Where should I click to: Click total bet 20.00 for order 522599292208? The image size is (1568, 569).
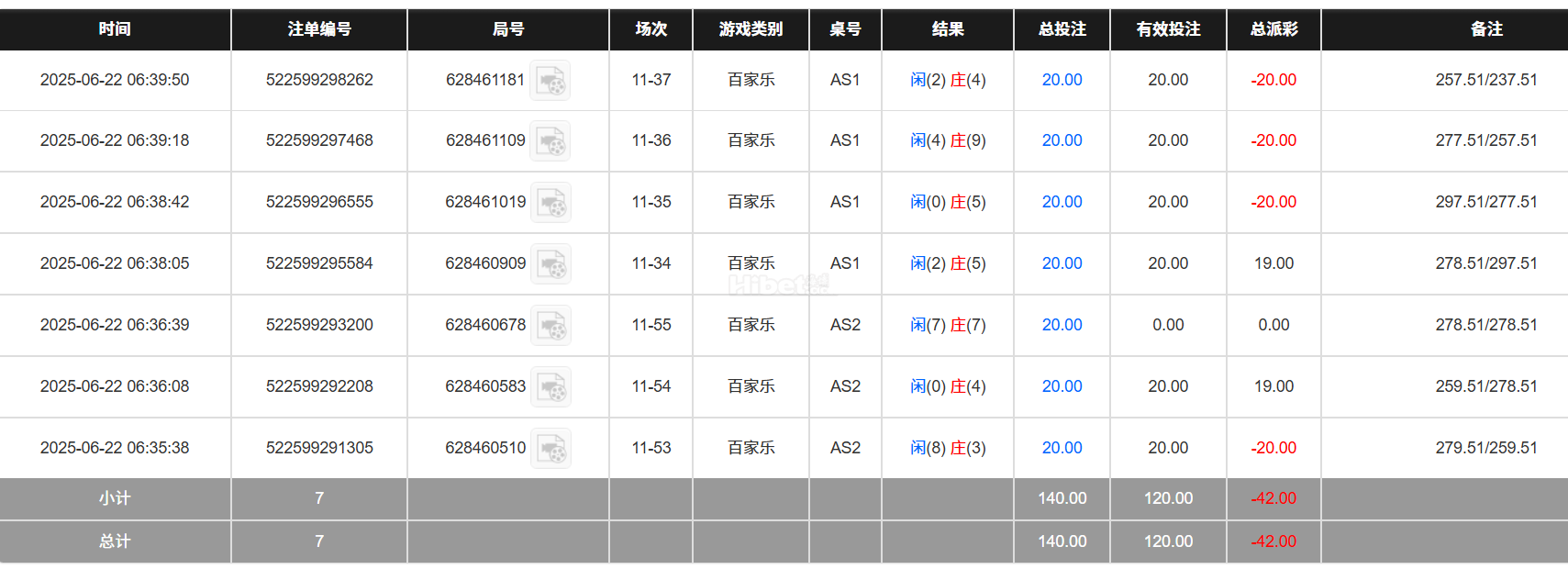coord(1062,386)
